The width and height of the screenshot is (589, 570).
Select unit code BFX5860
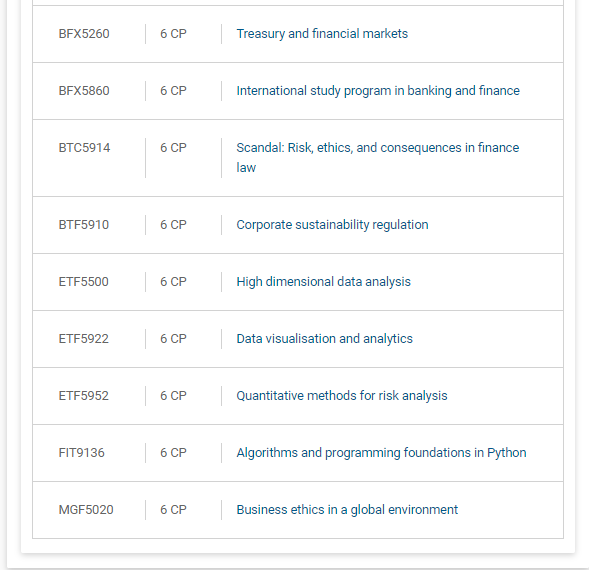click(x=84, y=91)
